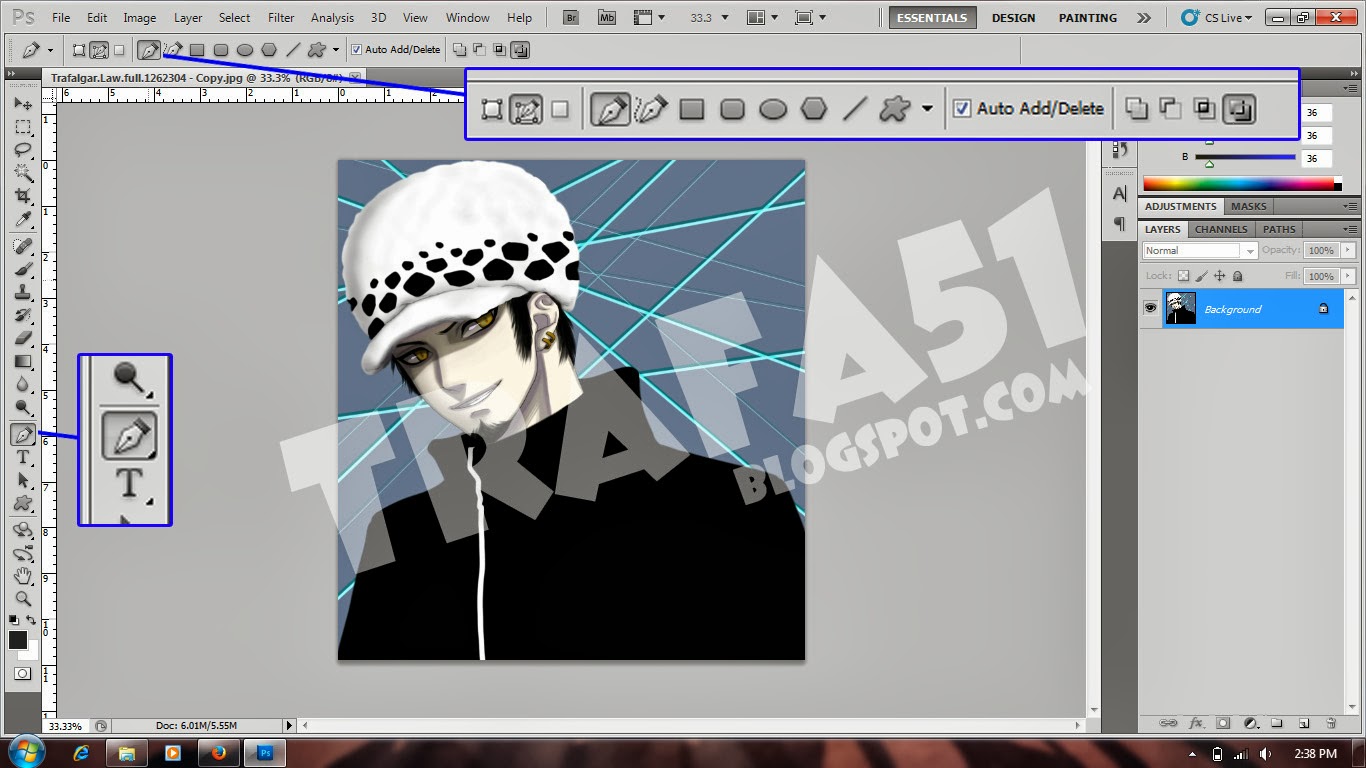Switch to the Masks tab

pyautogui.click(x=1248, y=206)
